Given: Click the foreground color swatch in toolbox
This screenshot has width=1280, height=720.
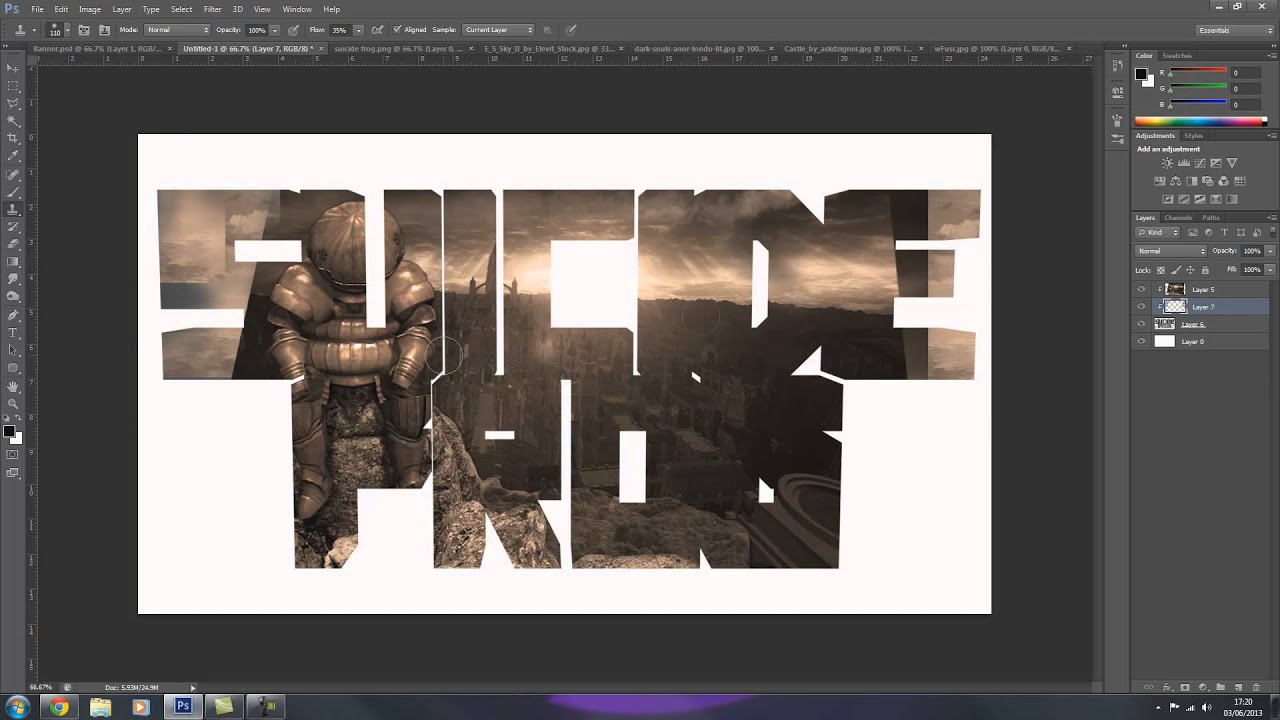Looking at the screenshot, I should tap(9, 432).
